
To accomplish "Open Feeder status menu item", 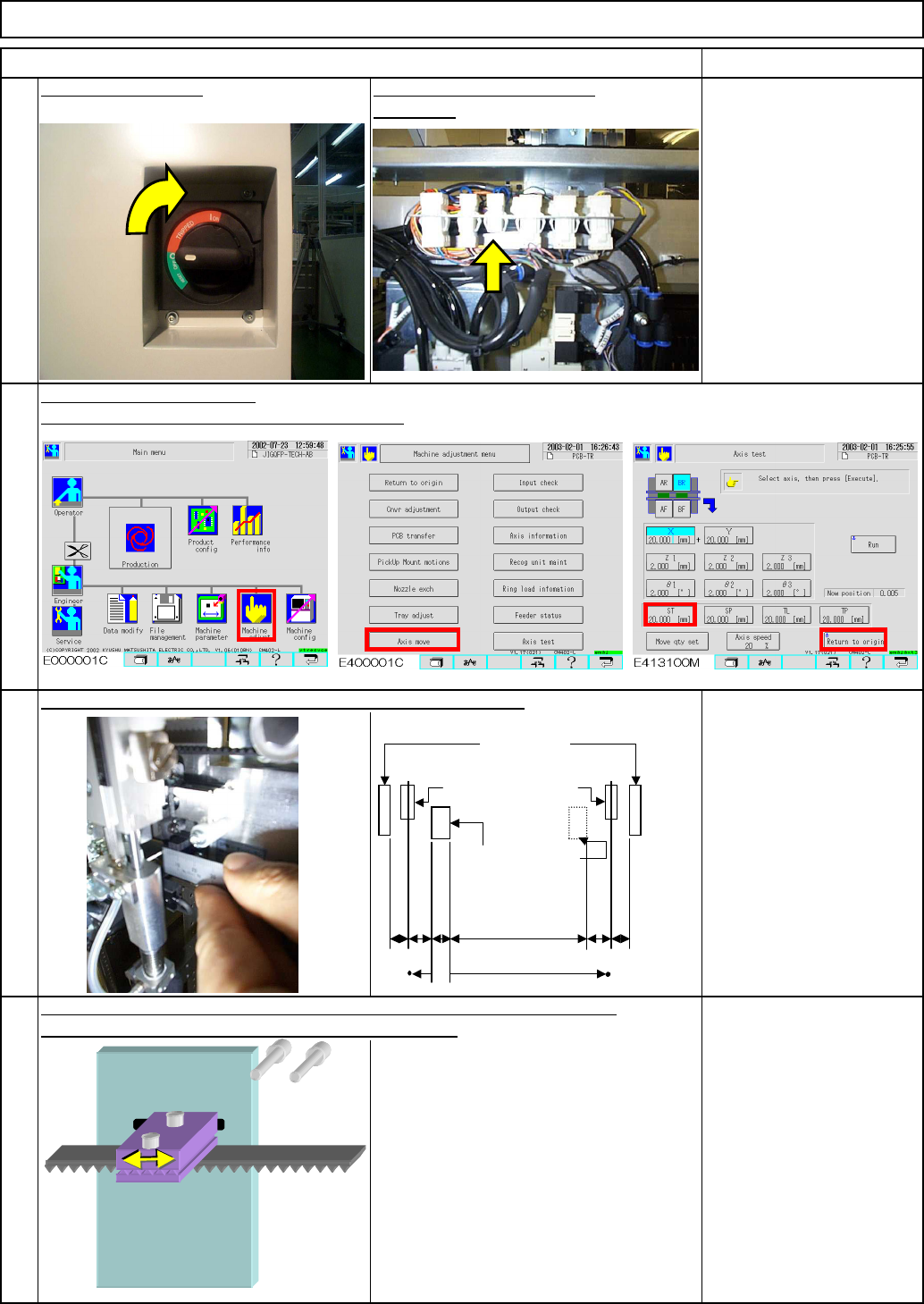I will click(x=538, y=616).
